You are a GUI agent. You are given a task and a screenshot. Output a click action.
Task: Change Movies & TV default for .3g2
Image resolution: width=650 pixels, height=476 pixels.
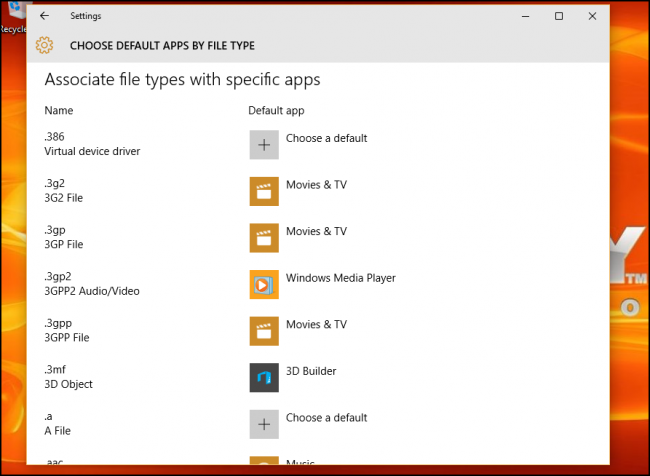tap(316, 185)
